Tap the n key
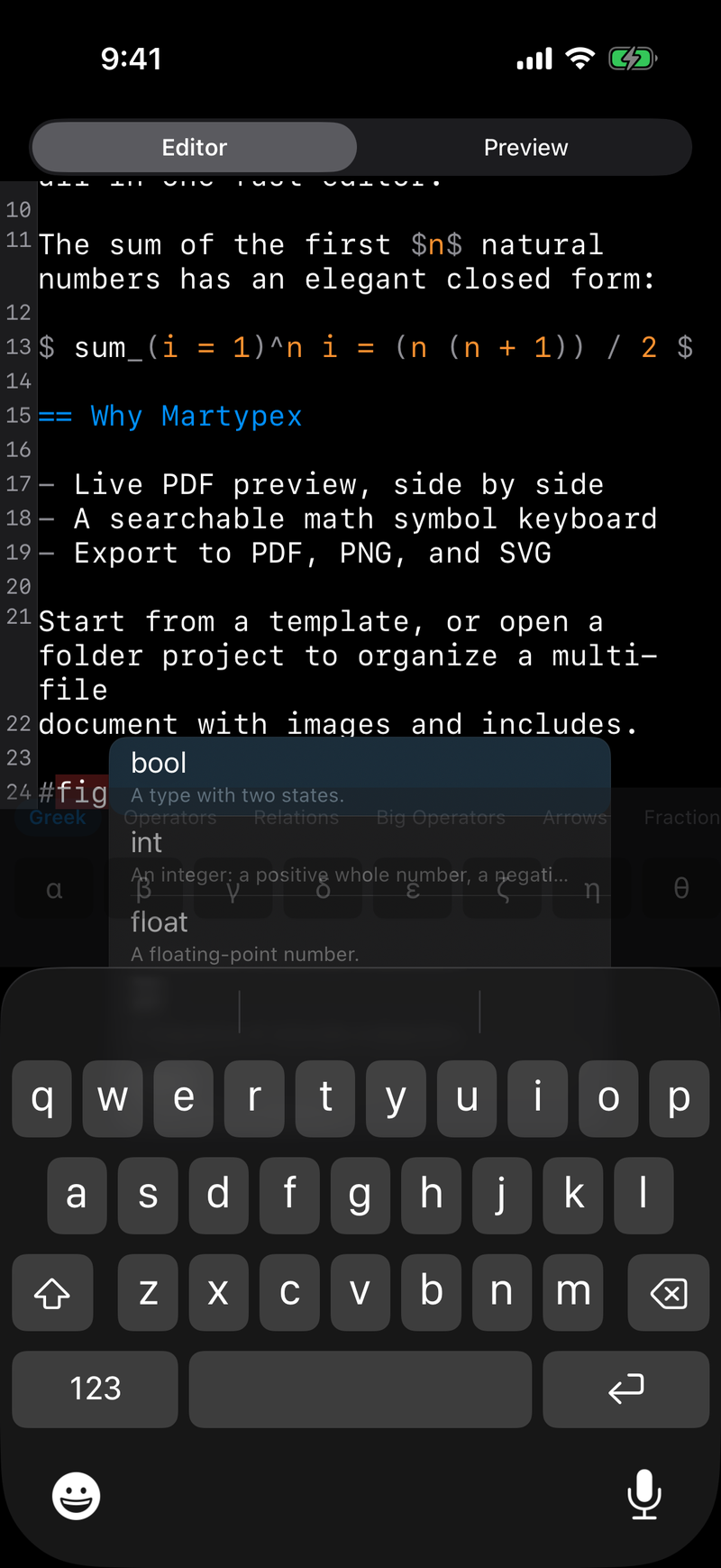Viewport: 721px width, 1568px height. (502, 1292)
